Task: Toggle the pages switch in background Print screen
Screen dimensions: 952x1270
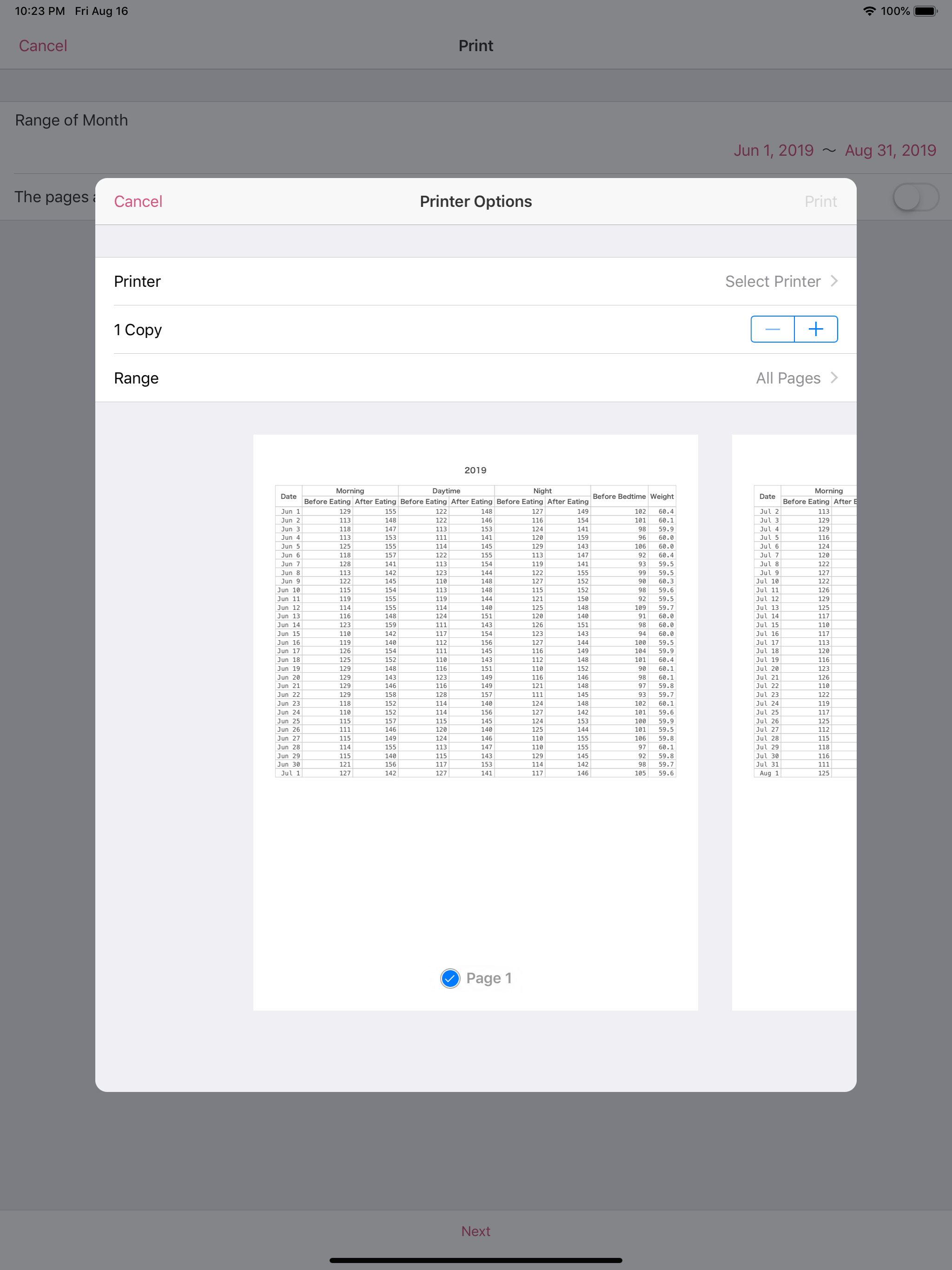Action: coord(916,197)
